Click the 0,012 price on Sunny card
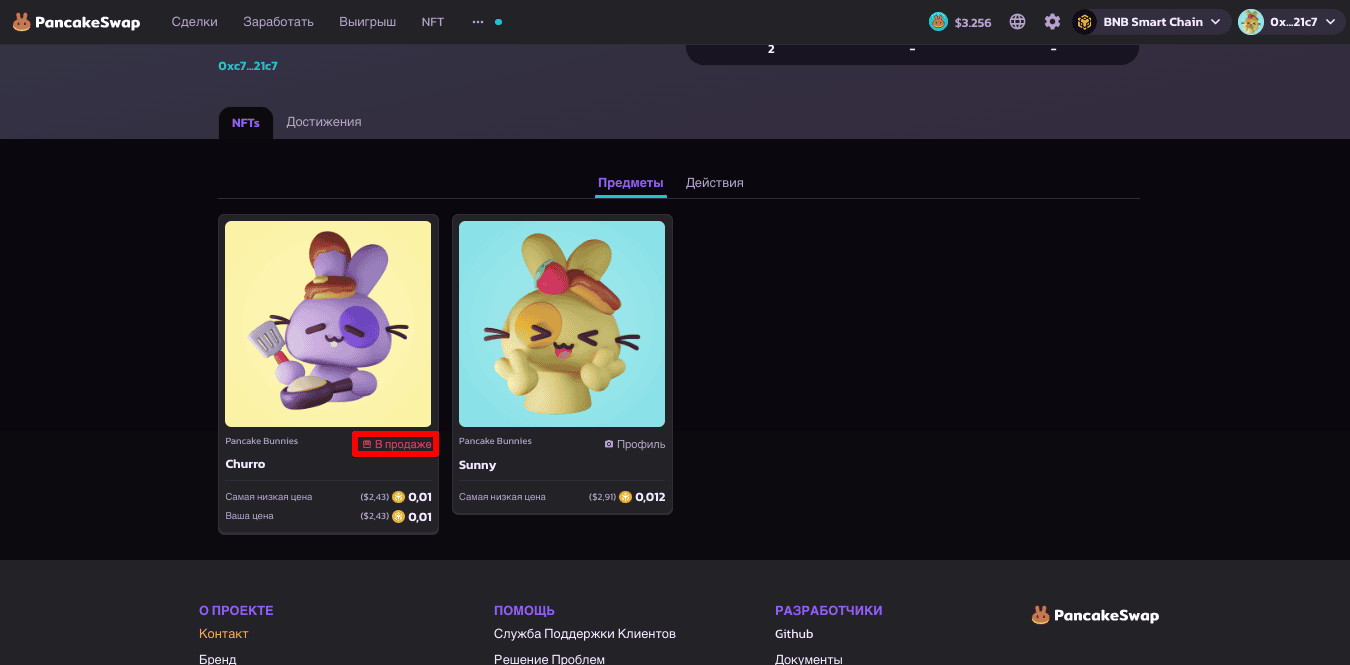Screen dimensions: 1350x665 [650, 497]
